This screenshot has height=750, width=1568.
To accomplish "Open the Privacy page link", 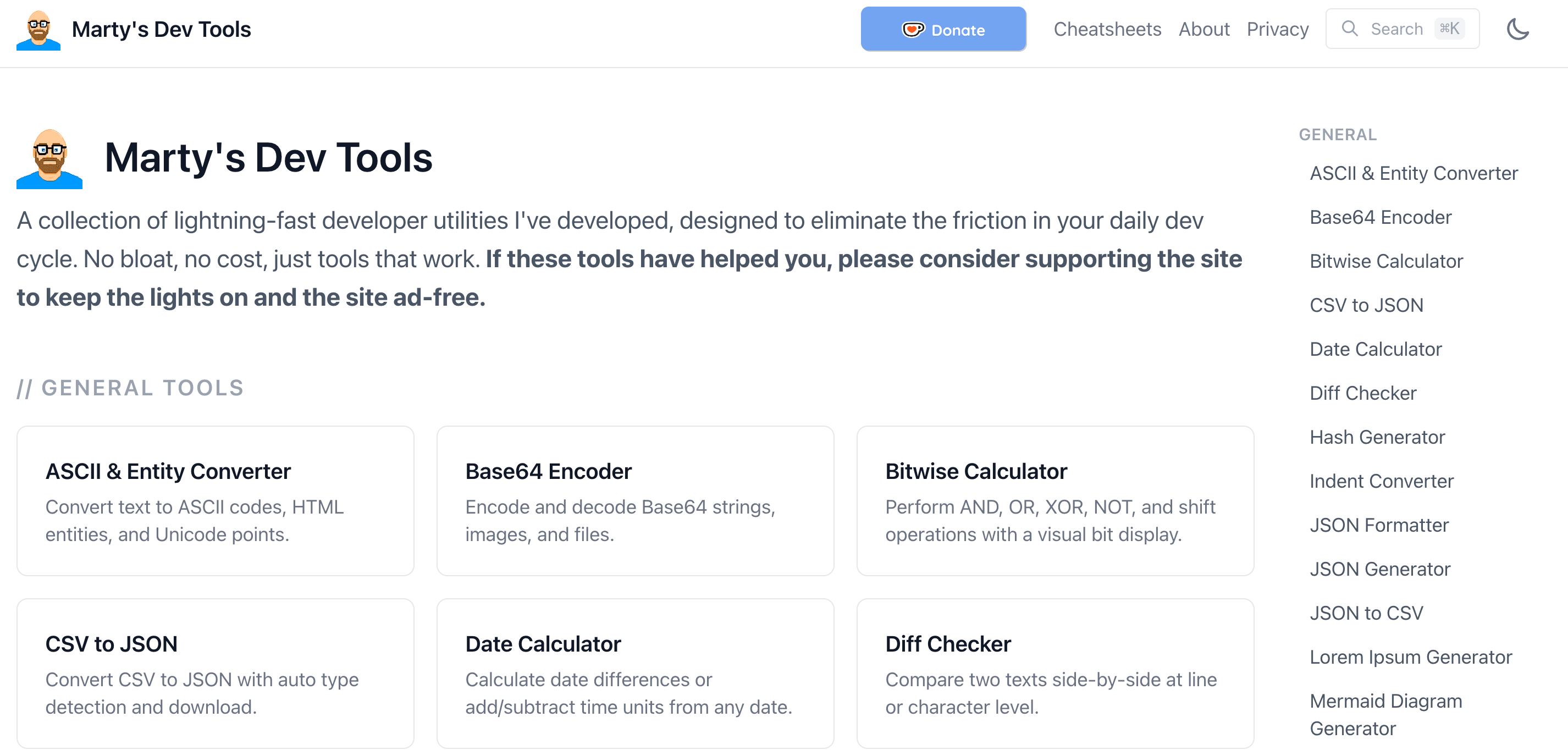I will click(x=1278, y=29).
